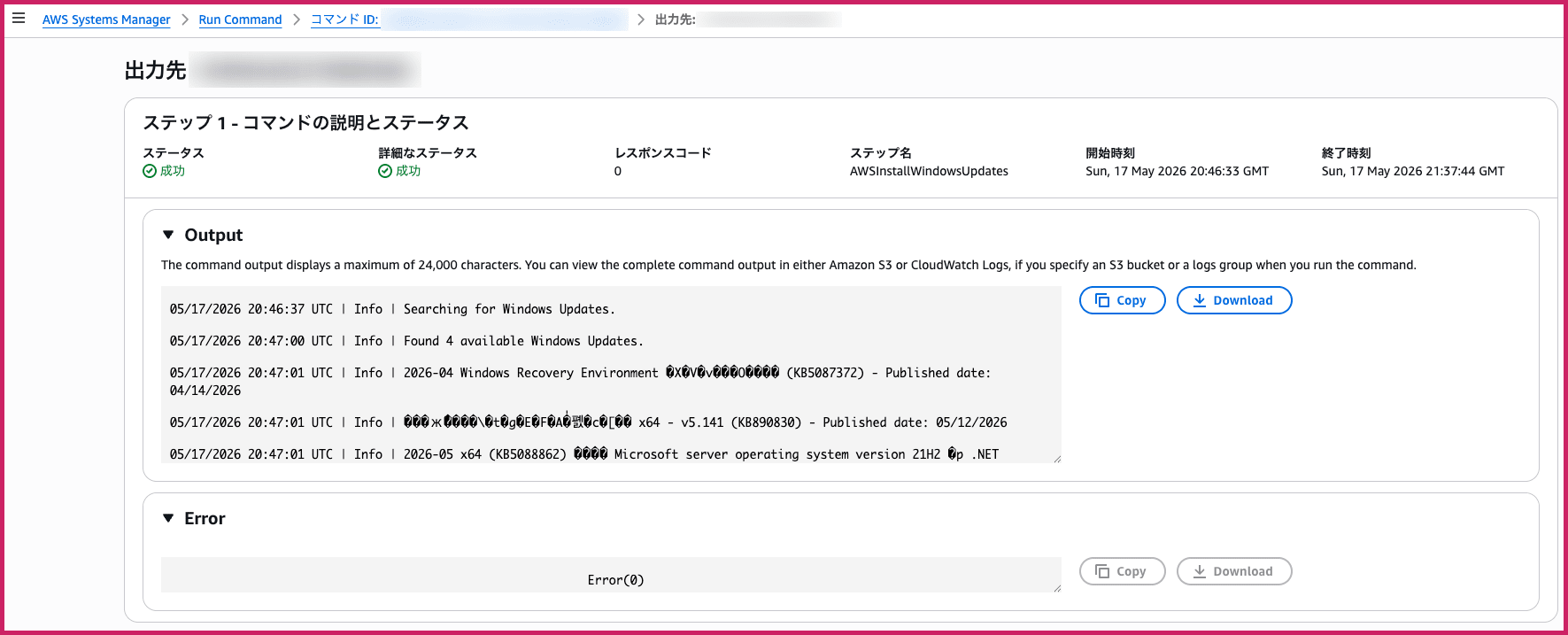Select start time 'Sun, 17 May 2026 20:46:33 GMT'
1568x635 pixels.
coord(1177,171)
